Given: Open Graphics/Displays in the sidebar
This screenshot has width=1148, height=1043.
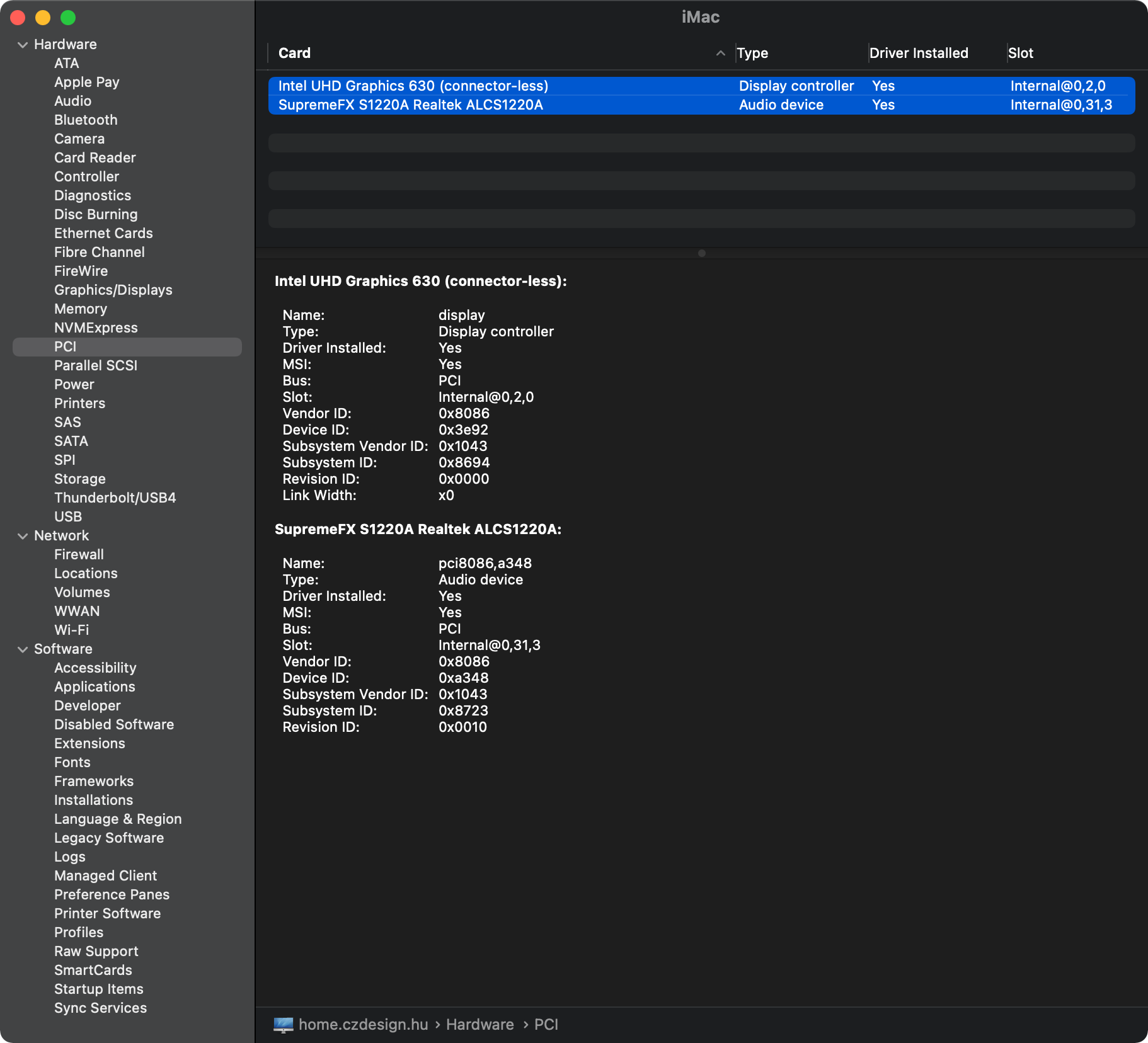Looking at the screenshot, I should click(x=113, y=290).
